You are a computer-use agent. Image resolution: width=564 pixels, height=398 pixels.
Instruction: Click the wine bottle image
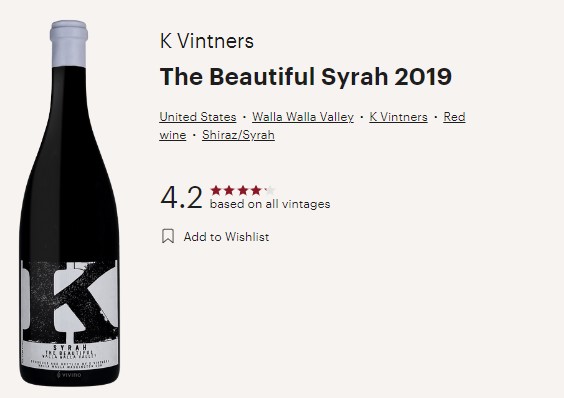pyautogui.click(x=69, y=203)
